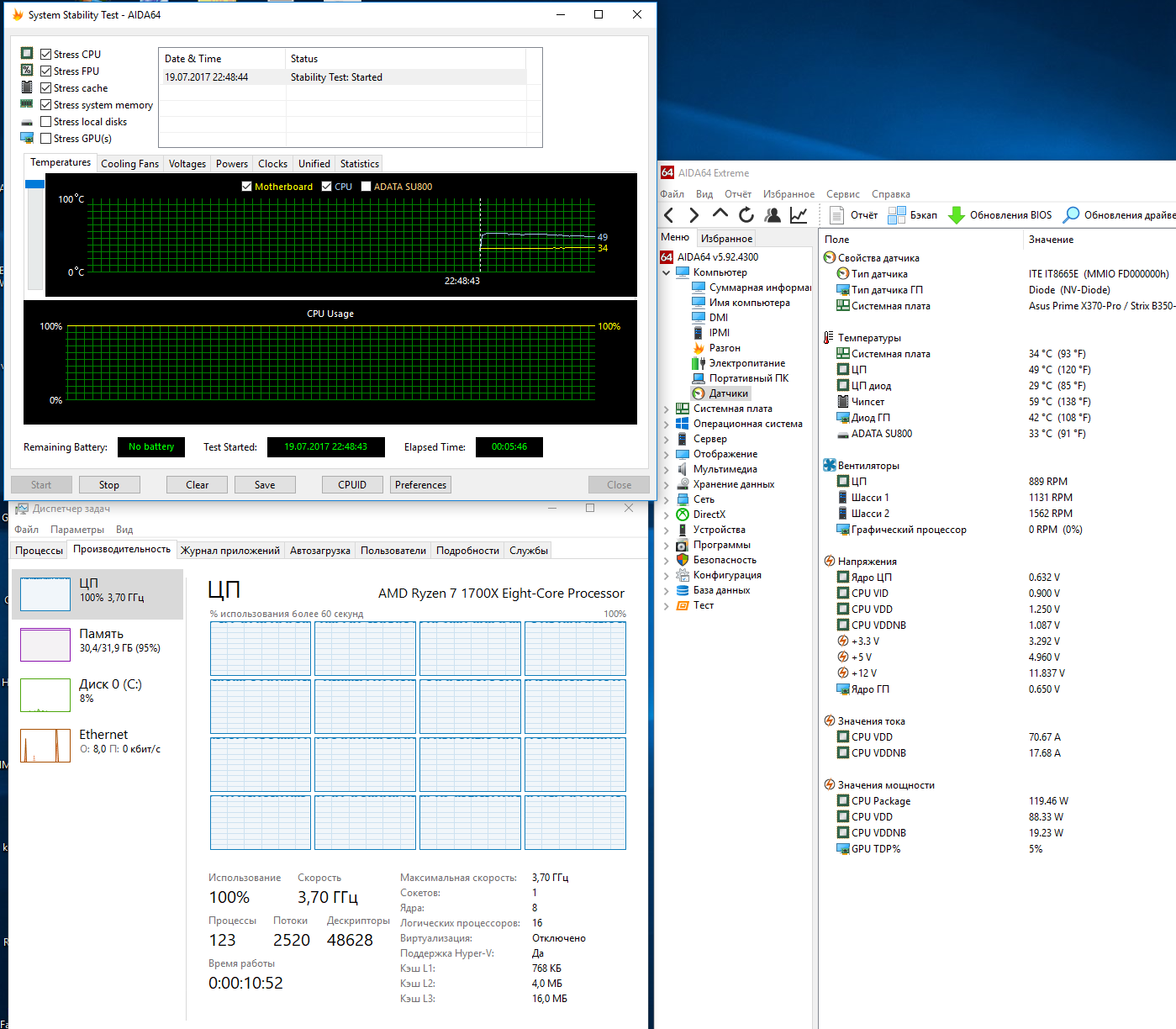Toggle Stress FPU checkbox

coord(46,71)
